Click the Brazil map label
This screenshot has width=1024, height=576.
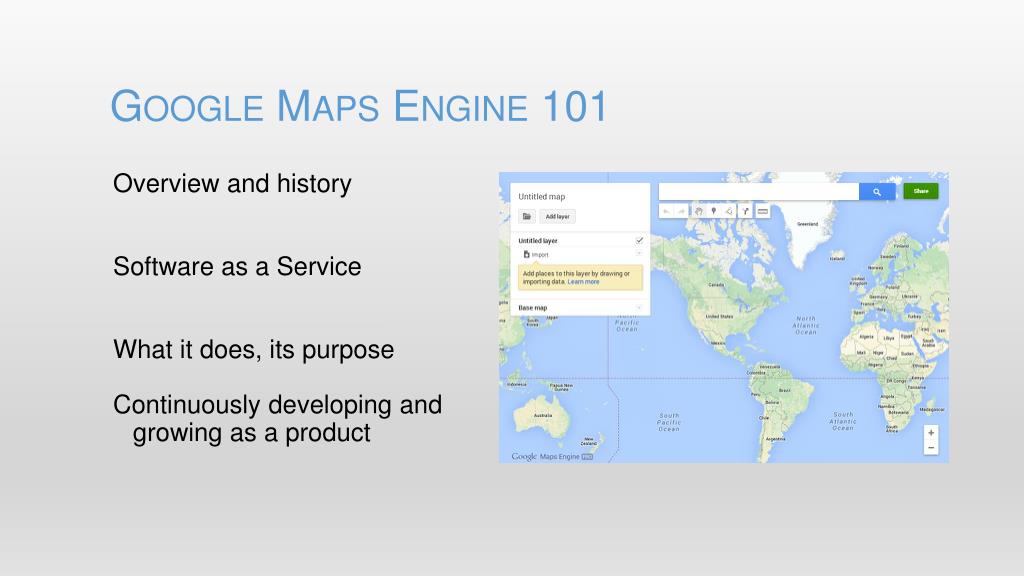pyautogui.click(x=784, y=390)
